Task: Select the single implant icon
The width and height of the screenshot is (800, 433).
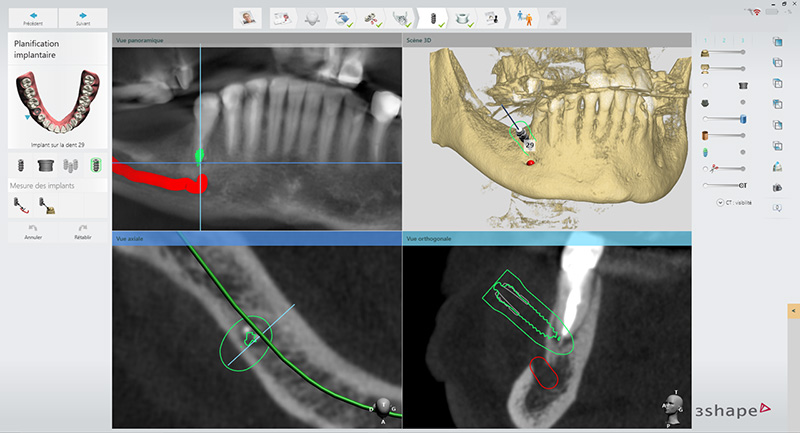Action: pyautogui.click(x=19, y=165)
